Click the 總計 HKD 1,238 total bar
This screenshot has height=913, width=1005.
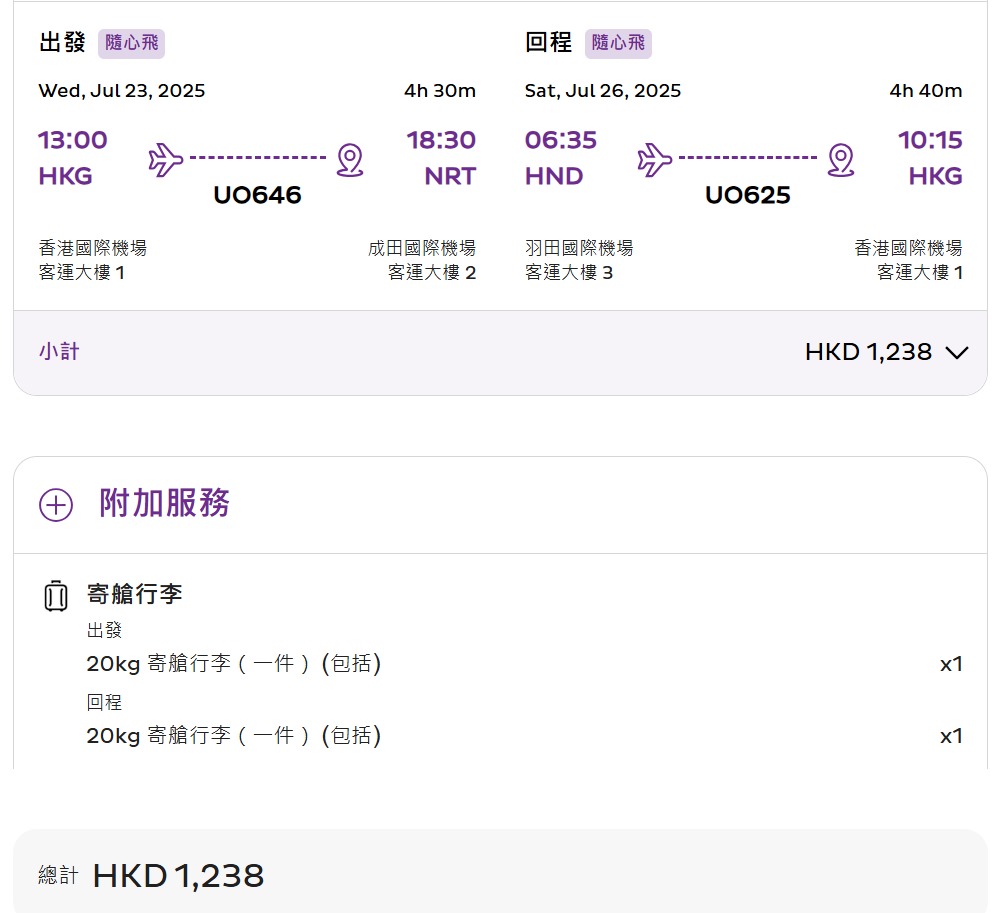(x=500, y=875)
